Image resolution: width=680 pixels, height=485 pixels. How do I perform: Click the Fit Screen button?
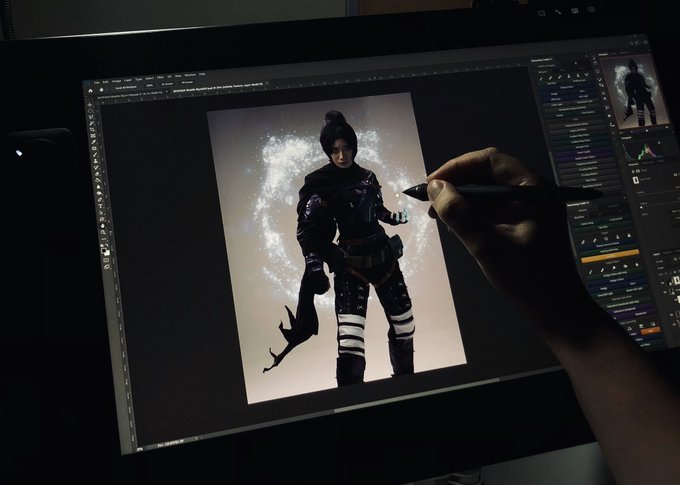167,84
